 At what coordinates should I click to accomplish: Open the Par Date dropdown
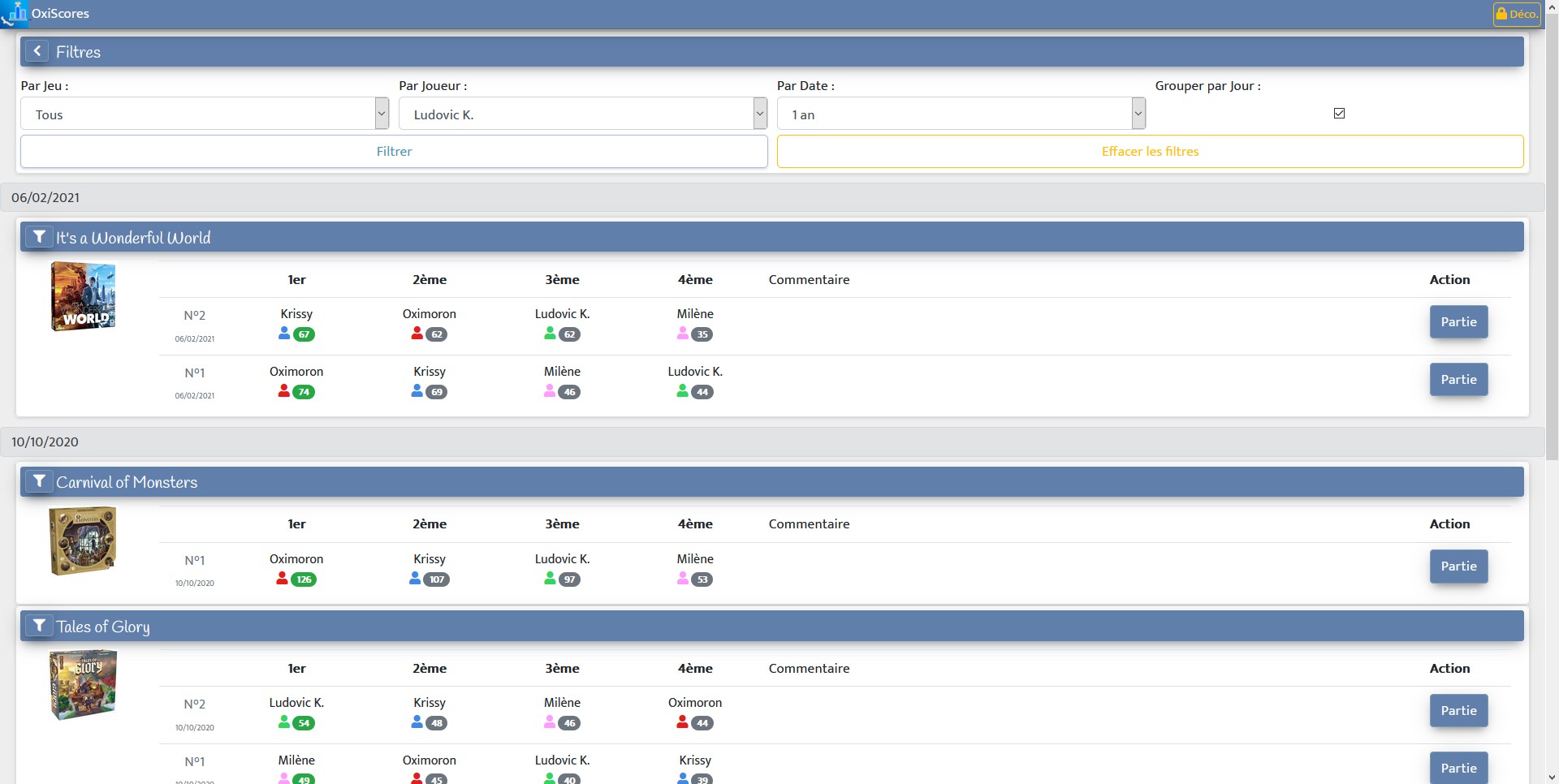click(x=961, y=114)
